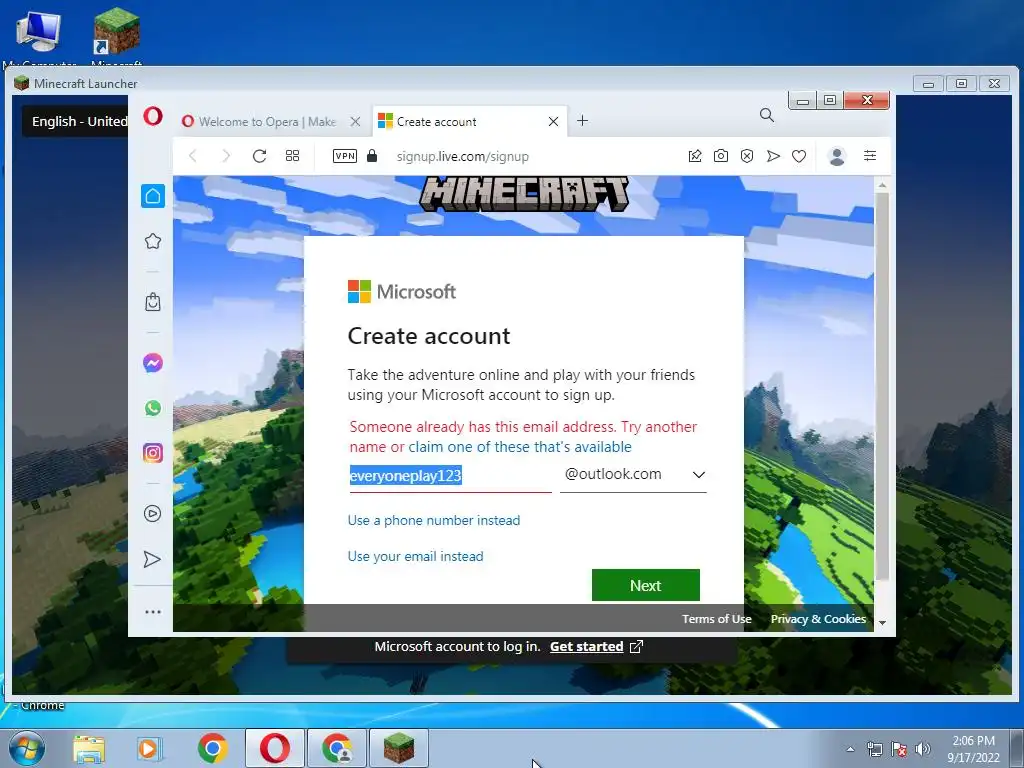The height and width of the screenshot is (768, 1024).
Task: Open Google Chrome from the taskbar
Action: pyautogui.click(x=212, y=749)
